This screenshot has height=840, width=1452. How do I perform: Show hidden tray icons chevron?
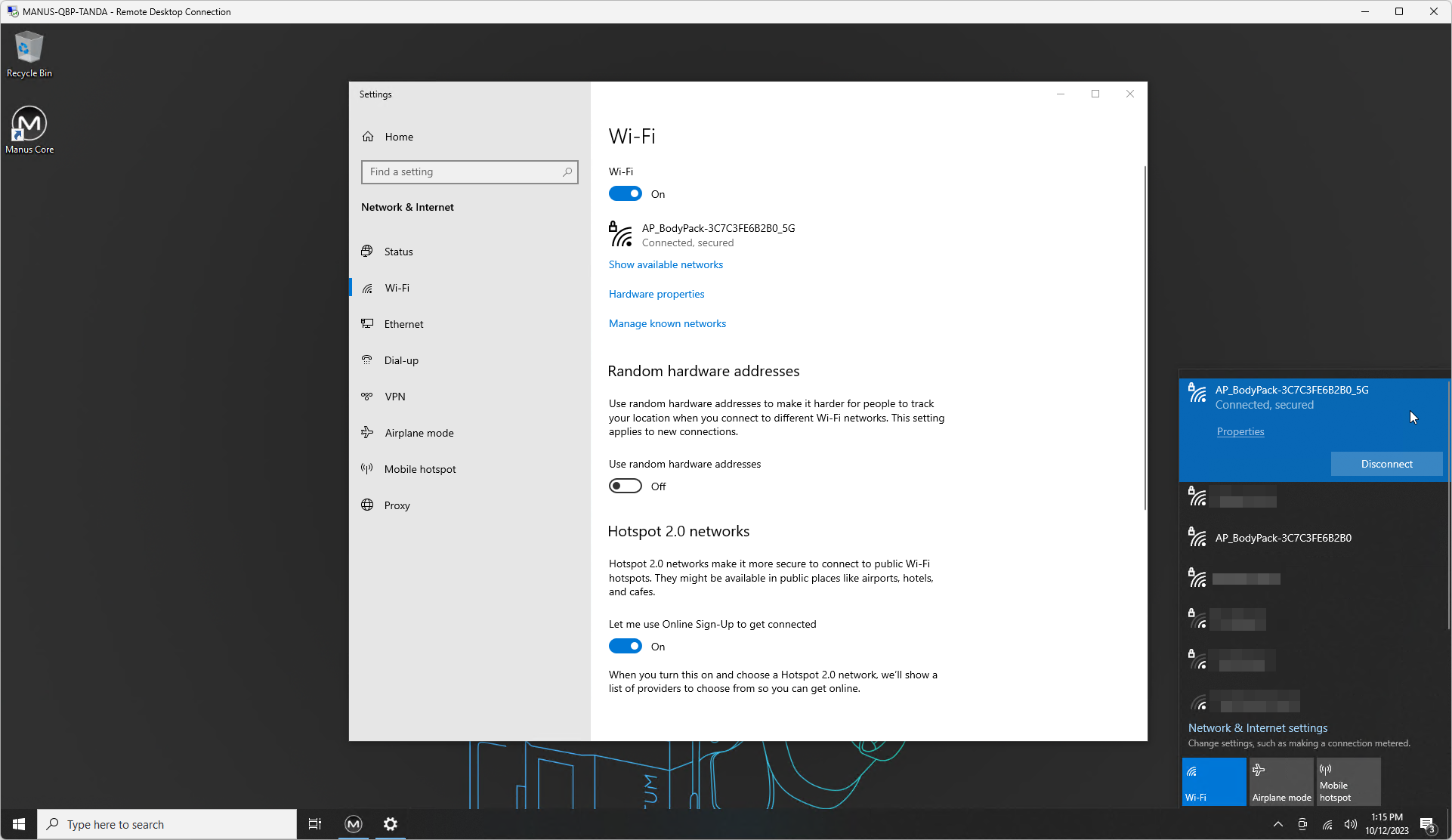(1277, 824)
